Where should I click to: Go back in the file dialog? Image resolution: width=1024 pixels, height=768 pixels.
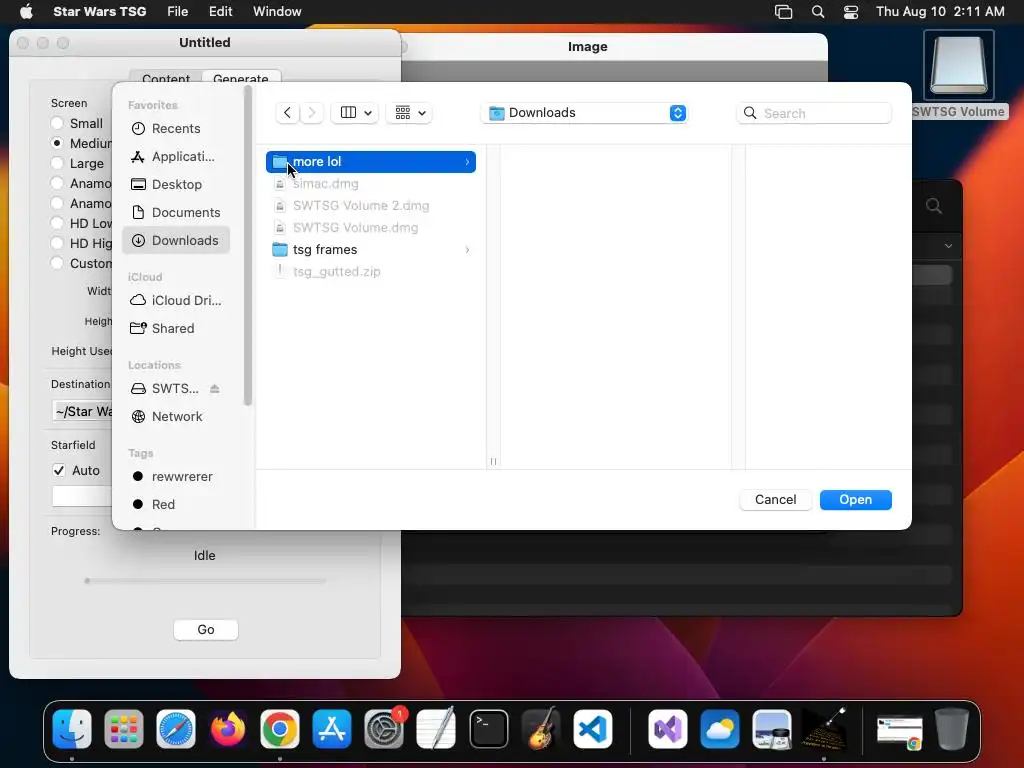287,113
